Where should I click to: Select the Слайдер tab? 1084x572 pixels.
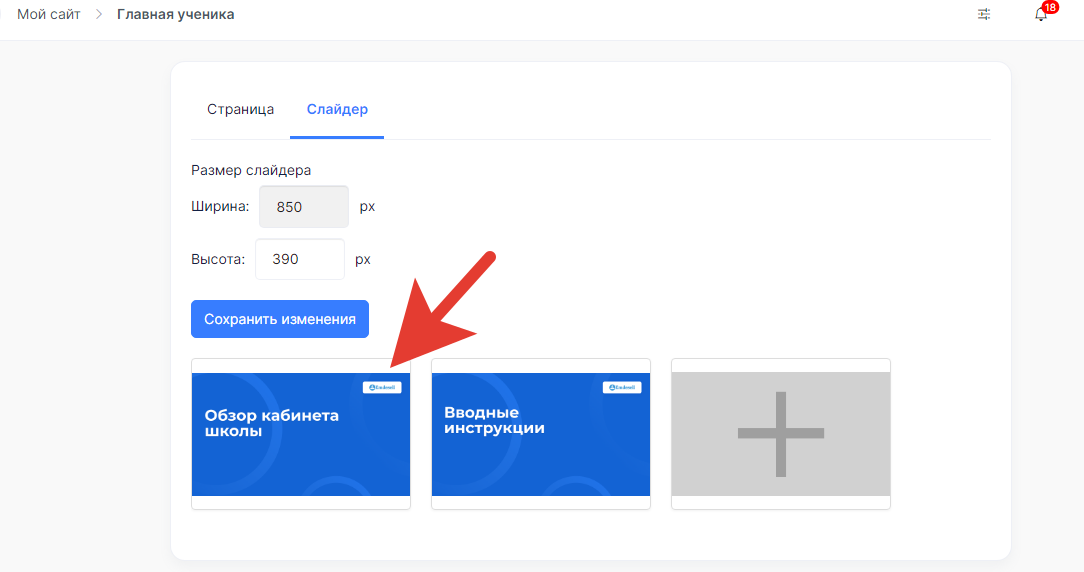pyautogui.click(x=337, y=109)
